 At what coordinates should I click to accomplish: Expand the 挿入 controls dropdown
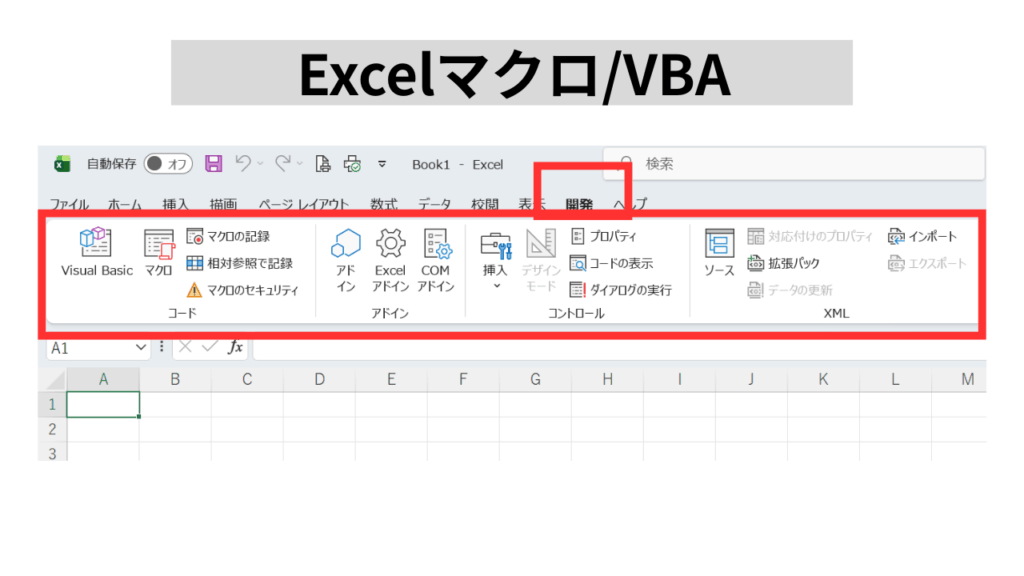[x=496, y=285]
